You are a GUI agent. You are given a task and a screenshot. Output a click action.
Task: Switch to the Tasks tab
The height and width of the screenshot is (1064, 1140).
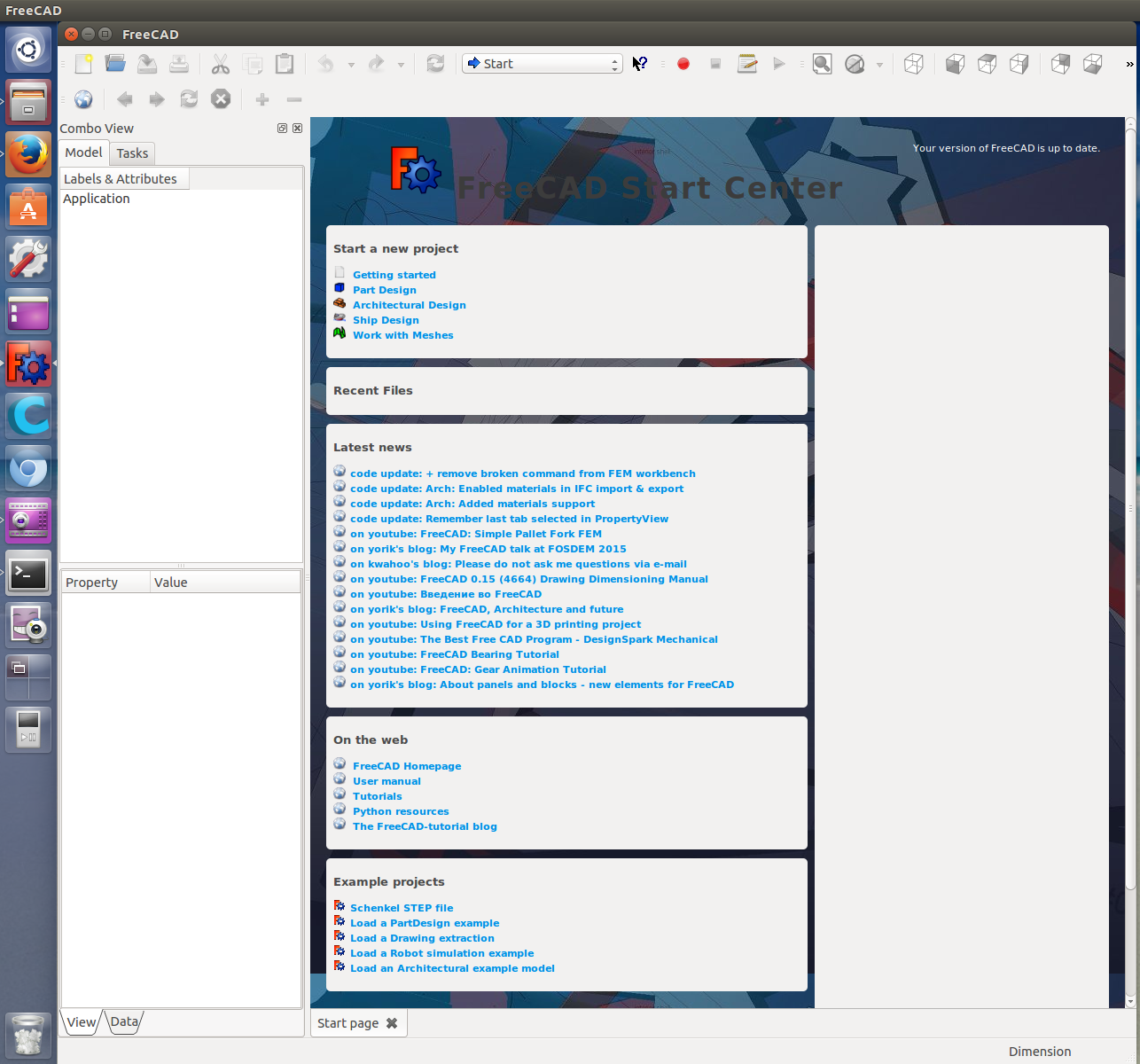(132, 153)
